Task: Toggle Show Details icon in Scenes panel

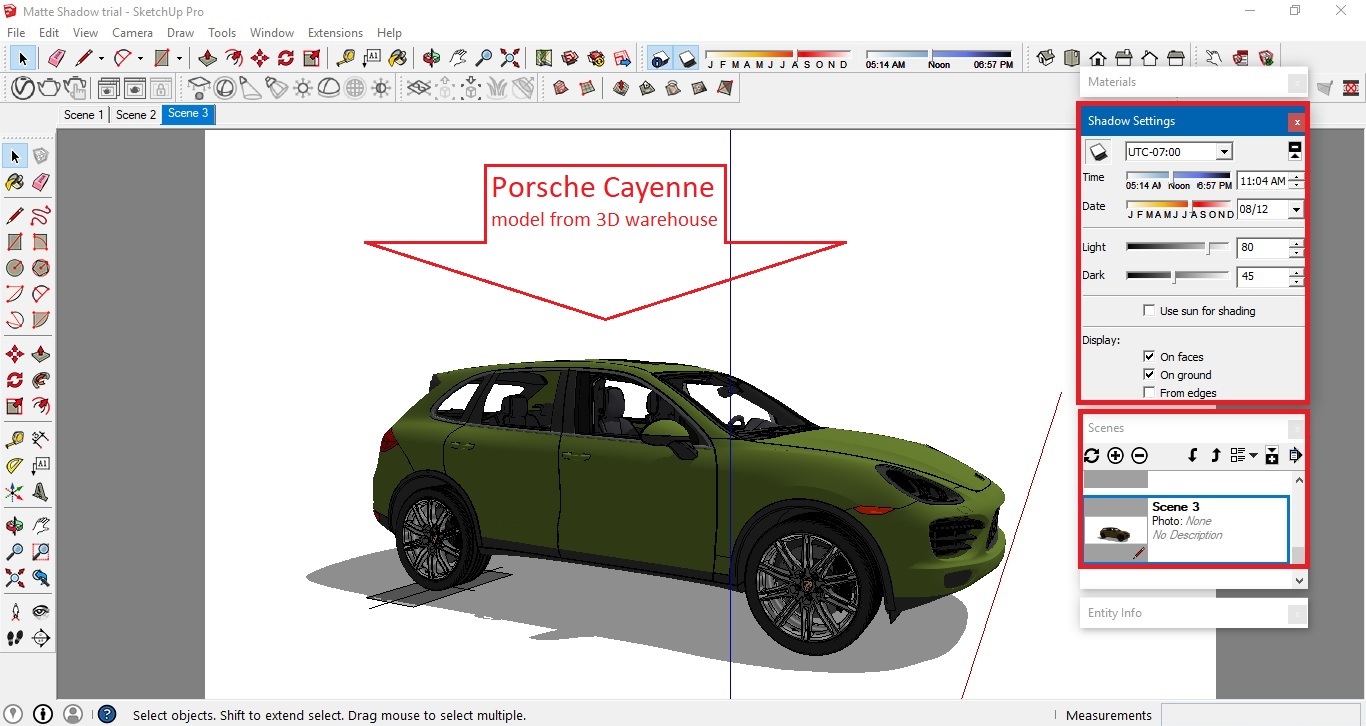Action: (x=1272, y=455)
